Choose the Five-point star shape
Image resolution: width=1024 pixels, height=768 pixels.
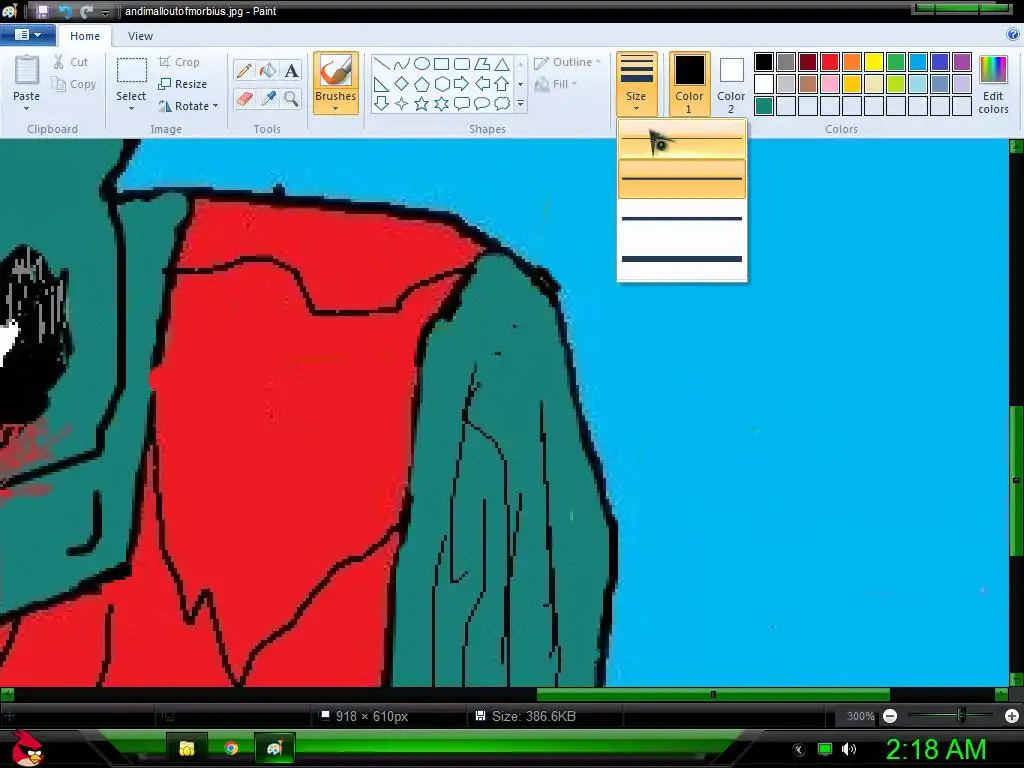(422, 103)
